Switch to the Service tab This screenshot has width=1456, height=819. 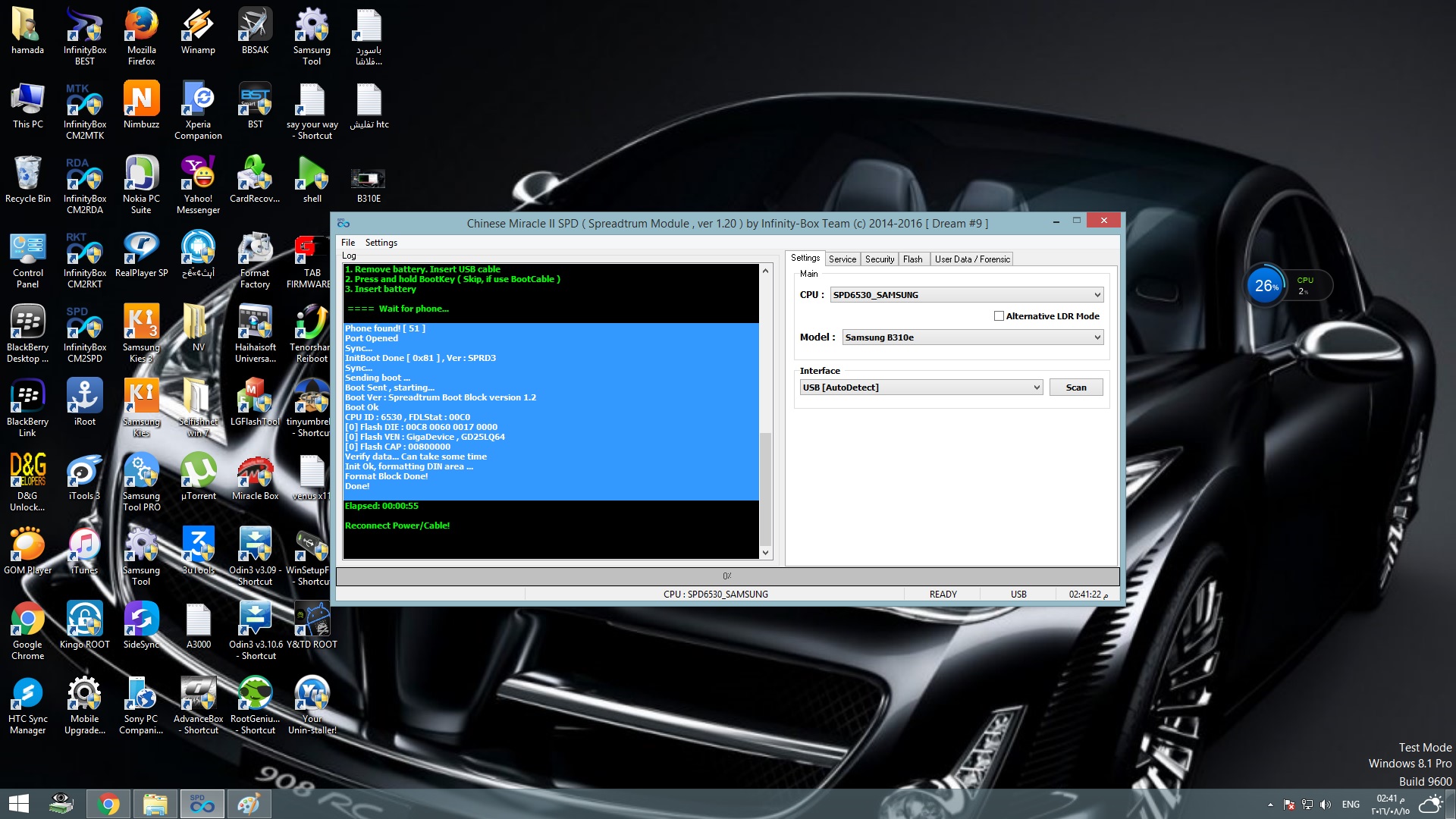842,259
